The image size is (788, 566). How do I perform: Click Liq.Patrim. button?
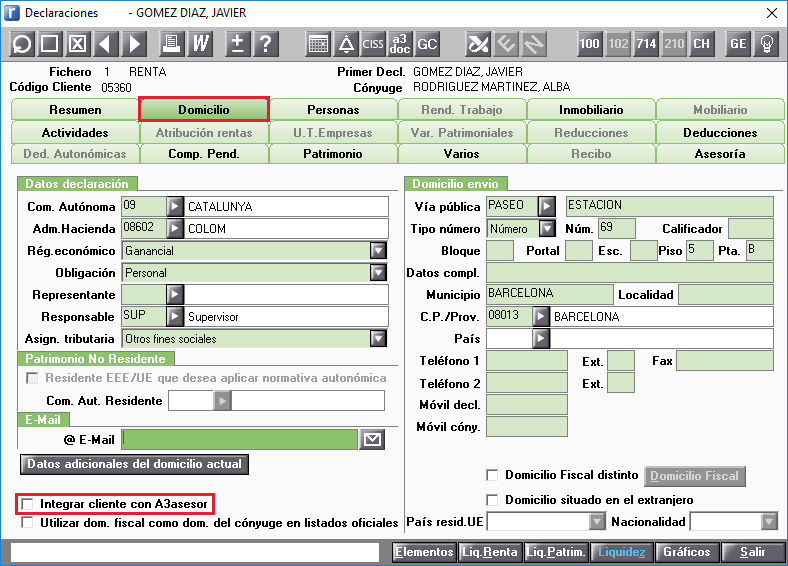pyautogui.click(x=556, y=552)
